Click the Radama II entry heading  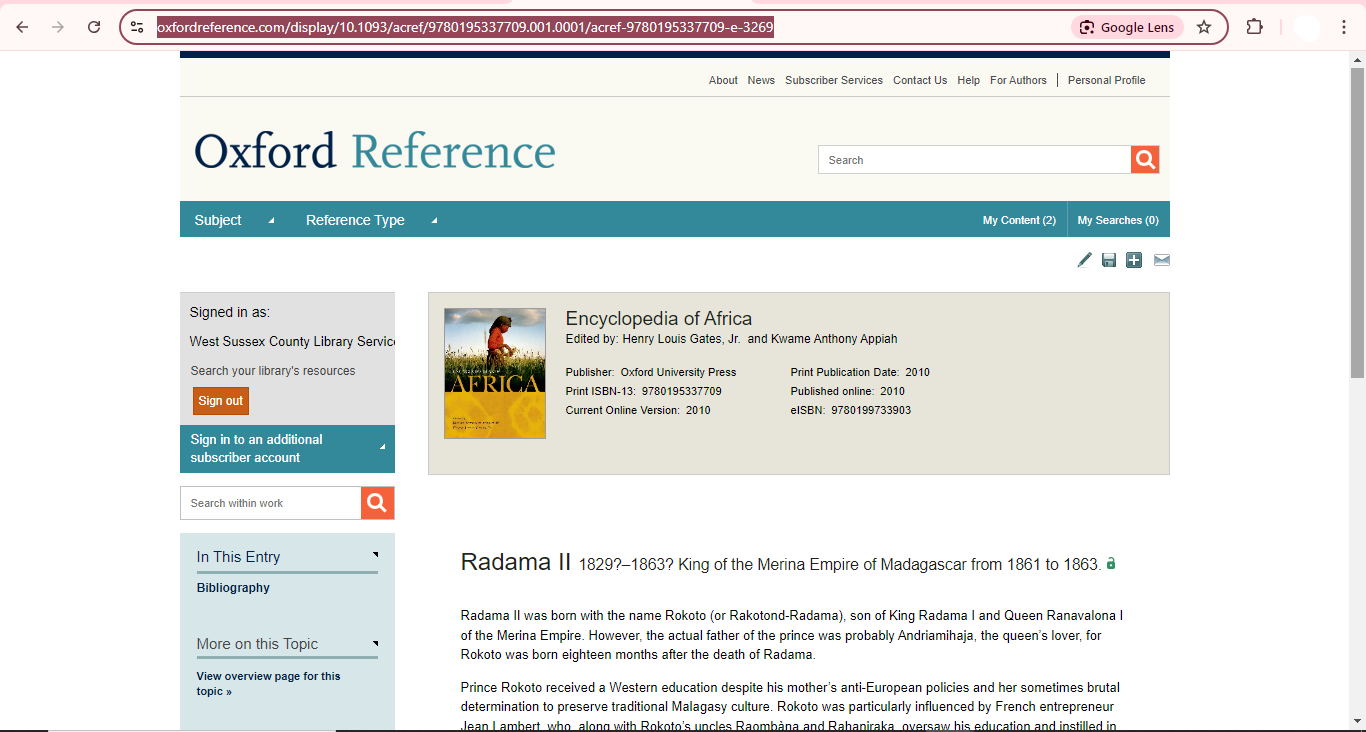(x=515, y=562)
